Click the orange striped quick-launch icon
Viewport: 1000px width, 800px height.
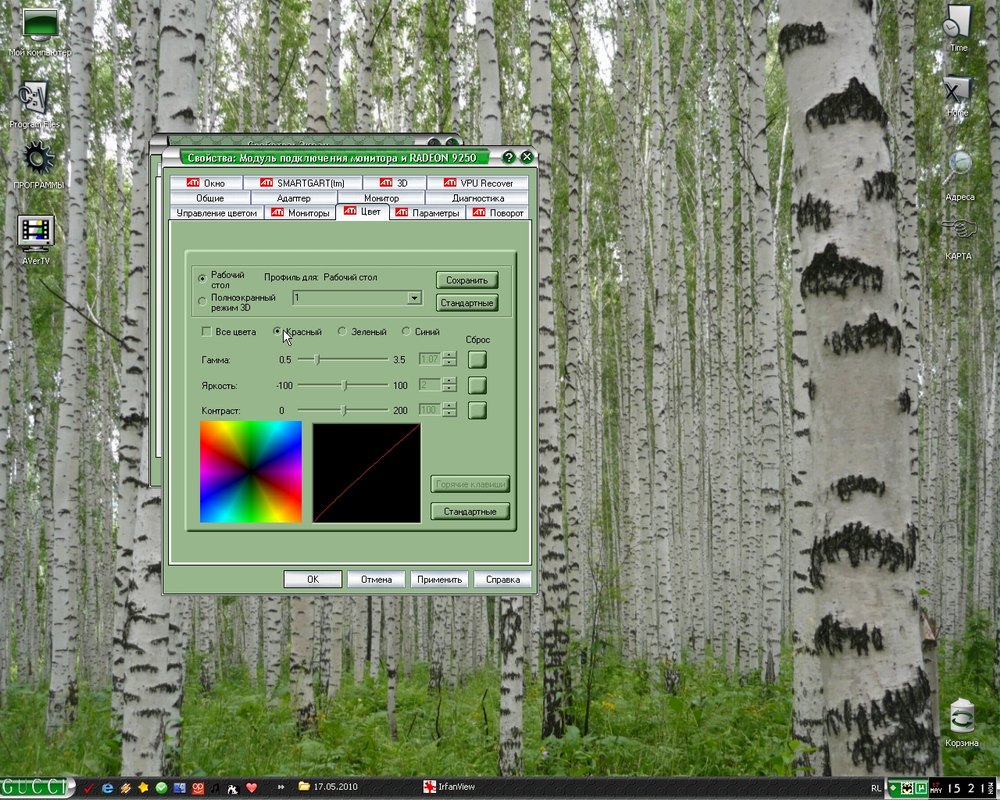point(125,788)
